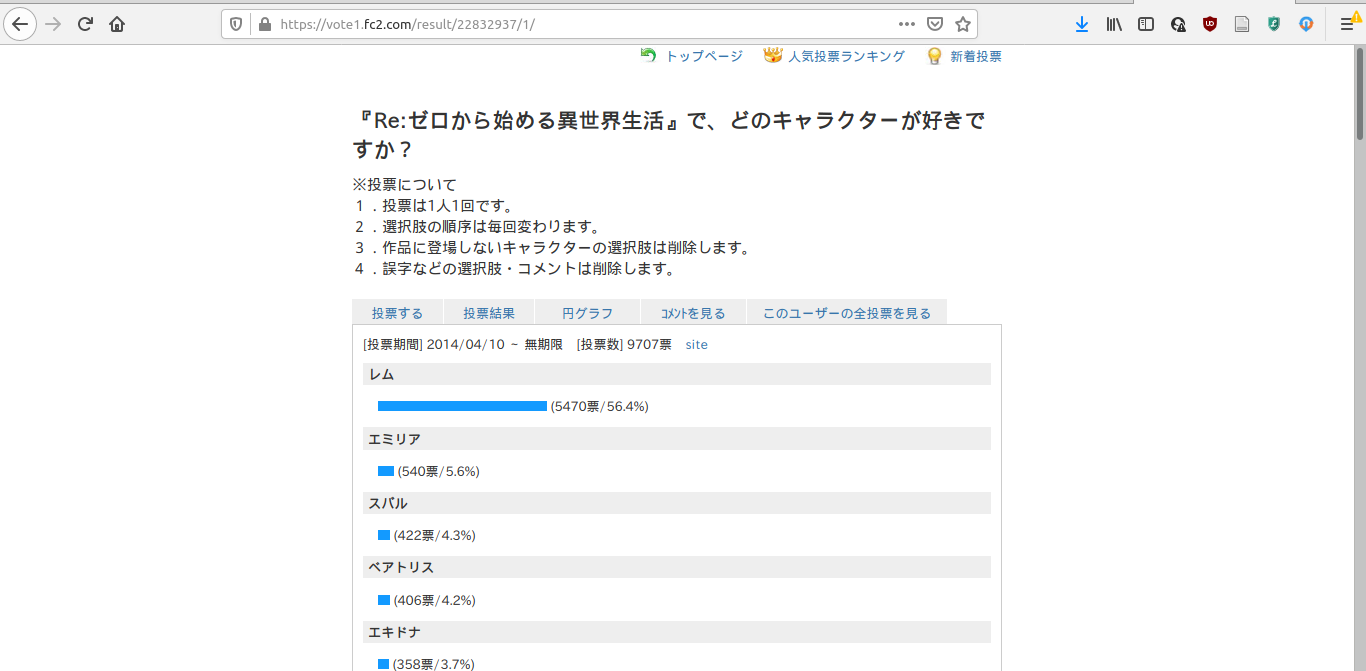This screenshot has width=1366, height=671.
Task: Click the poll title heading text
Action: tap(669, 135)
